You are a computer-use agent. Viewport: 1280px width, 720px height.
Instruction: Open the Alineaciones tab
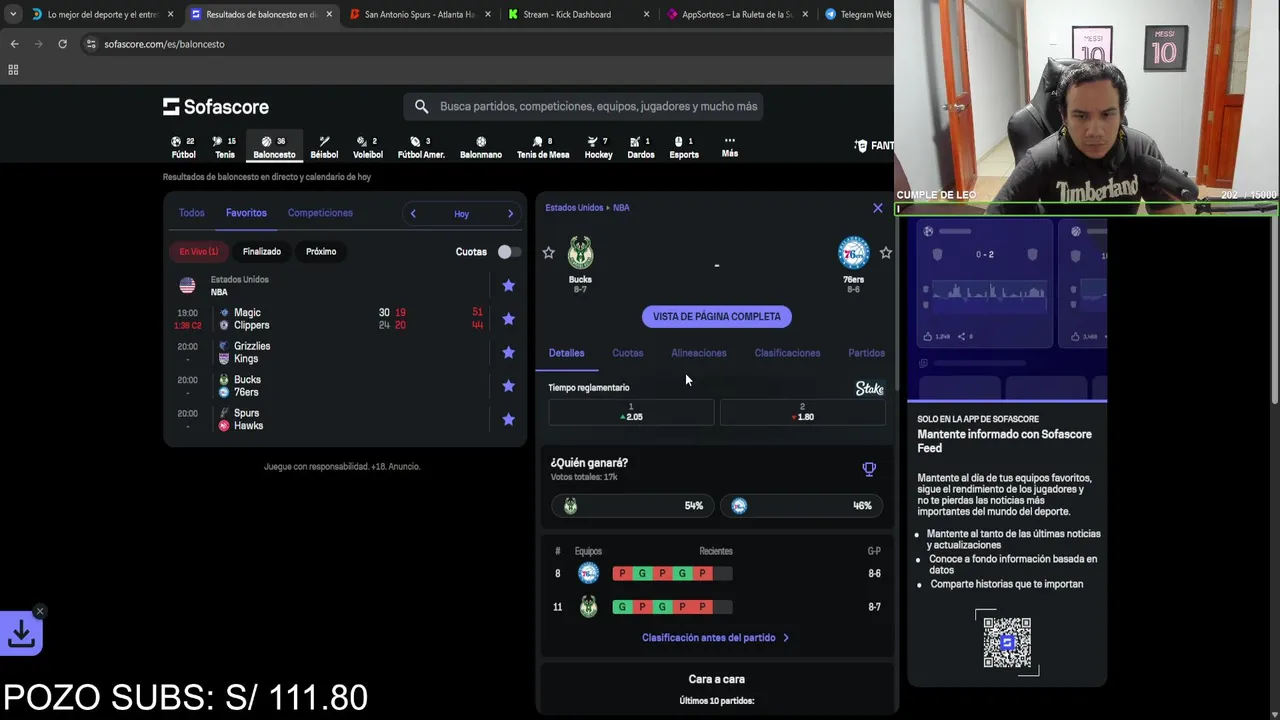coord(699,353)
